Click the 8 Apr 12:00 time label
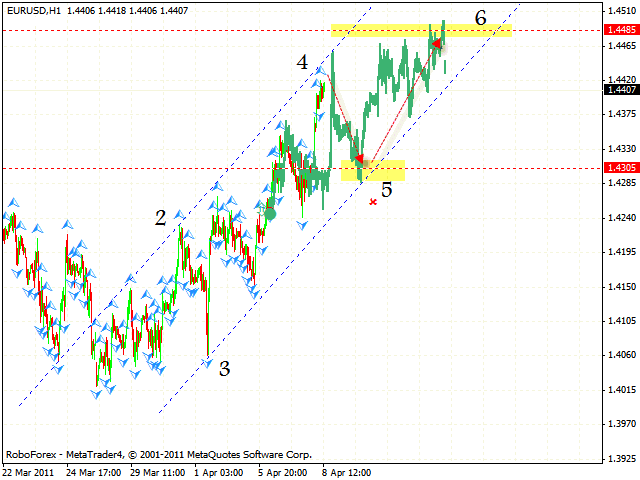Screen dimensions: 640x480 click(x=347, y=473)
